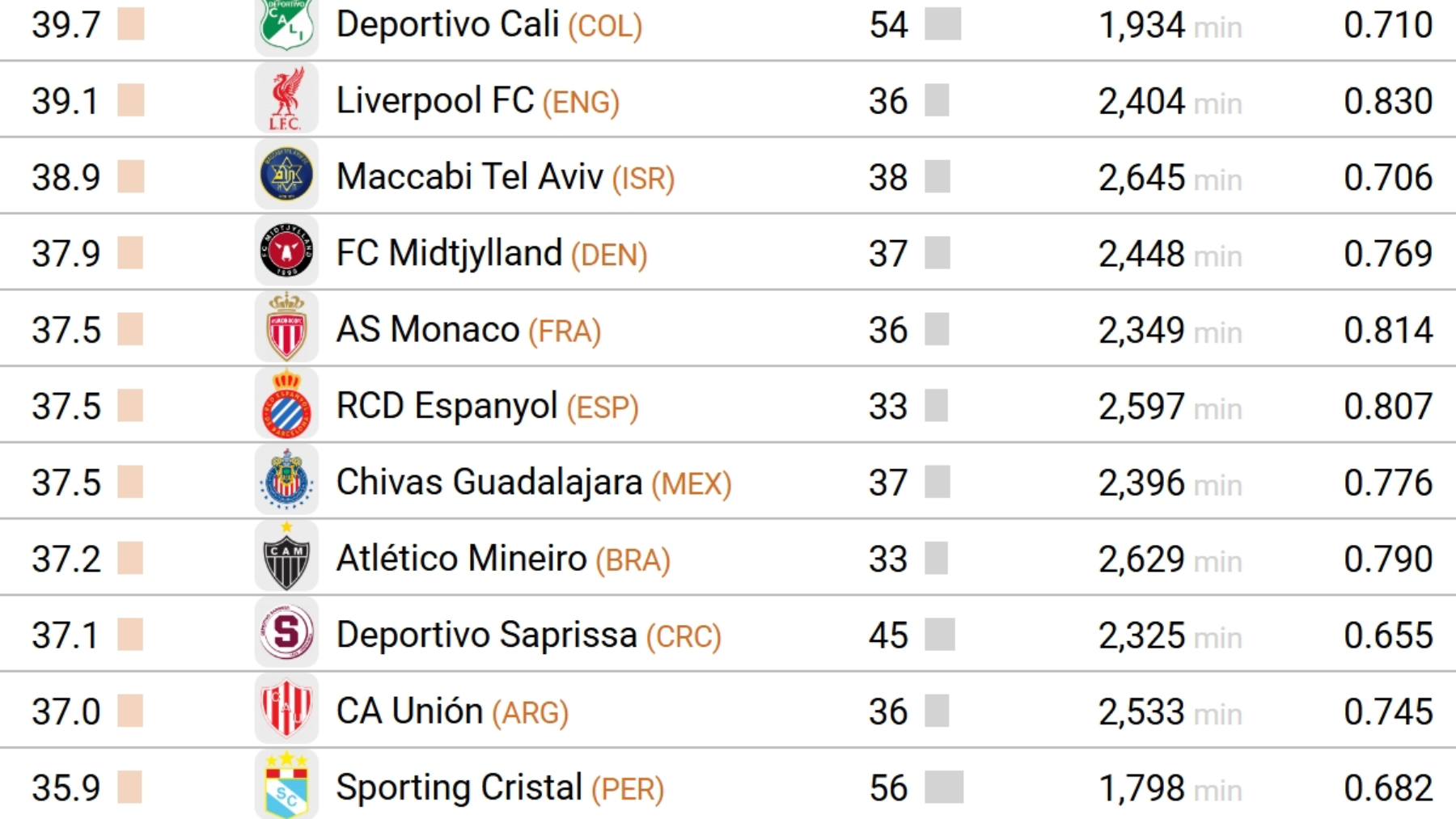Viewport: 1456px width, 819px height.
Task: Open the Liverpool FC team link
Action: pyautogui.click(x=434, y=101)
